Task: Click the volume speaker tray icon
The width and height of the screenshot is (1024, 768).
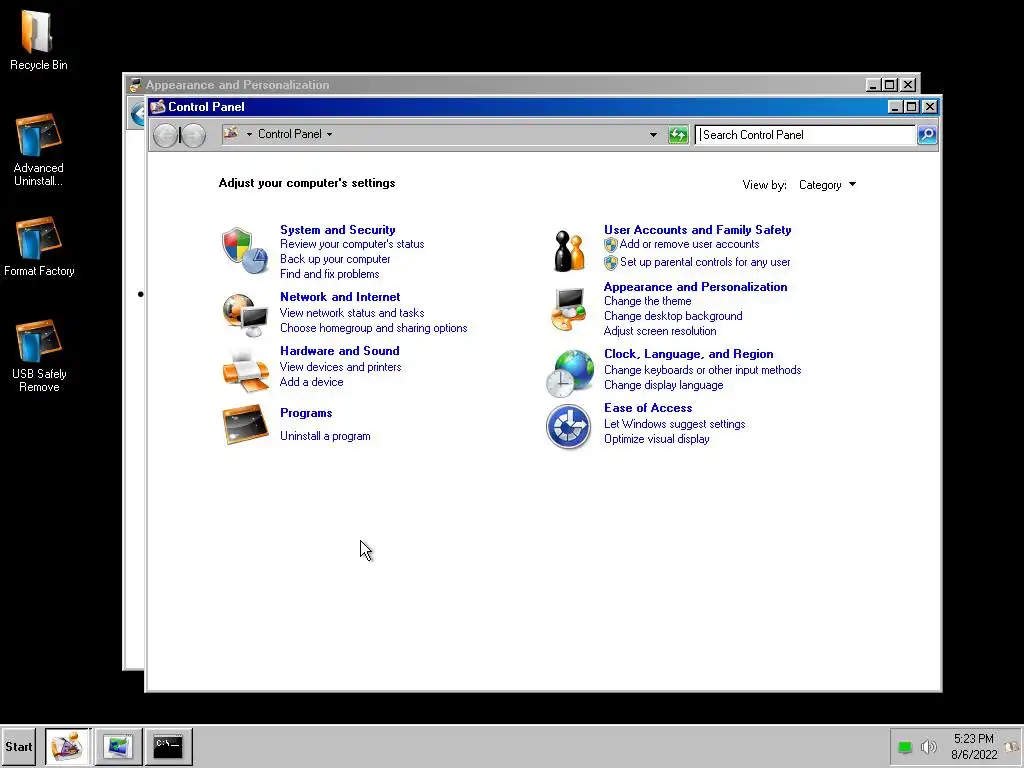Action: click(x=928, y=746)
